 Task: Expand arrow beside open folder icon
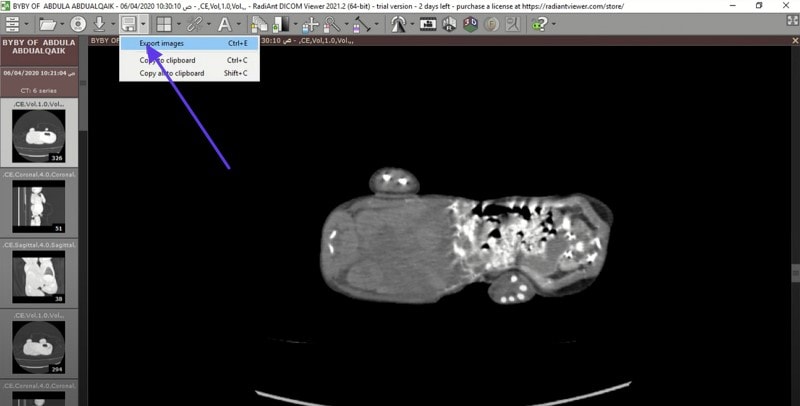click(x=62, y=24)
